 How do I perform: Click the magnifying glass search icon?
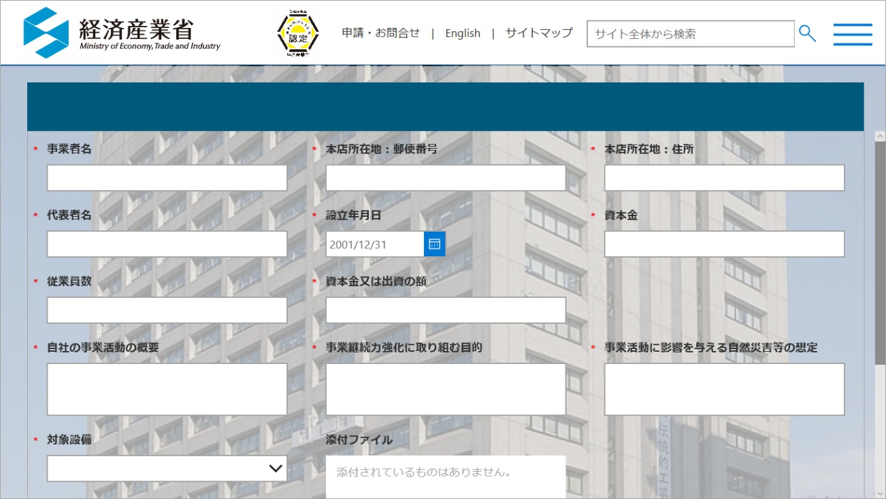coord(807,34)
